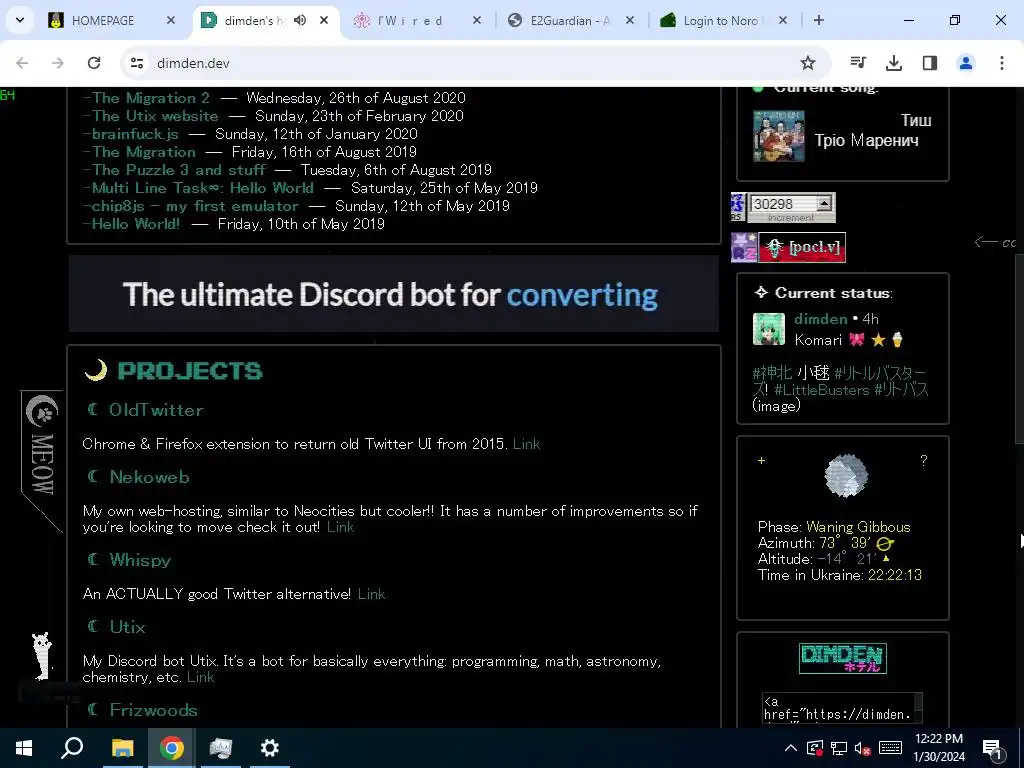Mute the dimden tab audio speaker icon
This screenshot has height=768, width=1024.
[300, 20]
